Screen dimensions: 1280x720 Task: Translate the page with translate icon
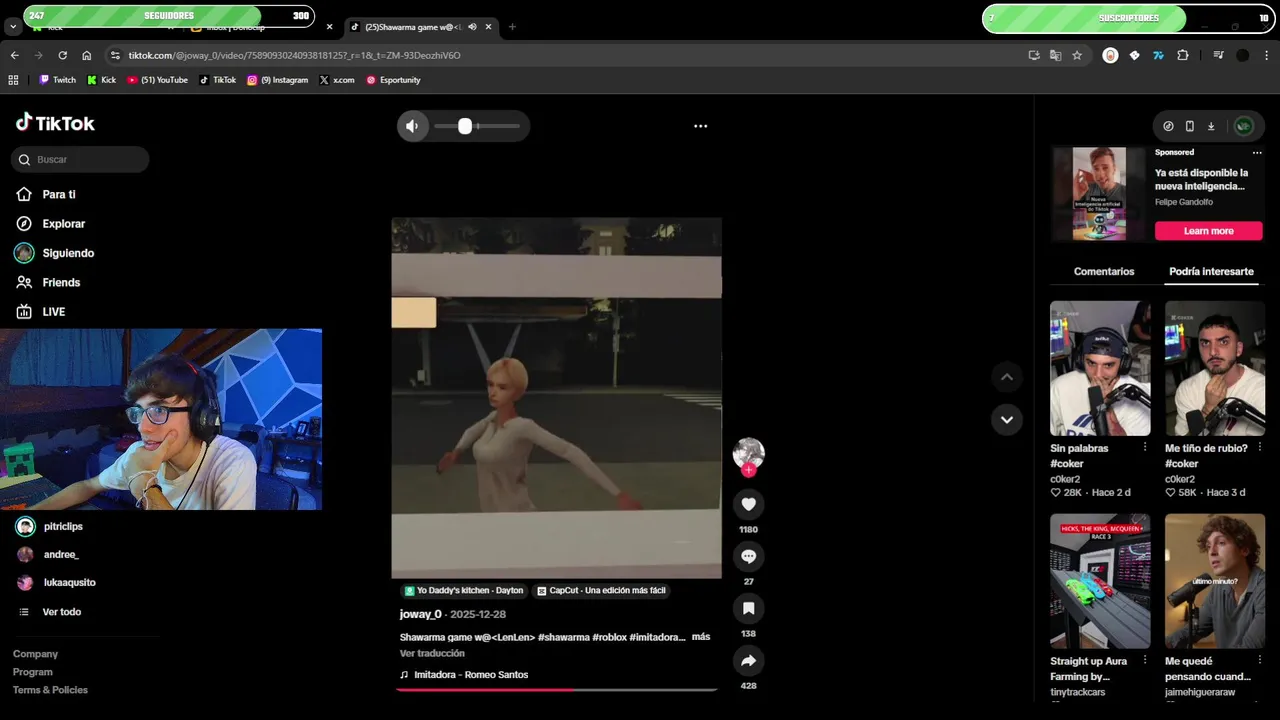point(1055,55)
